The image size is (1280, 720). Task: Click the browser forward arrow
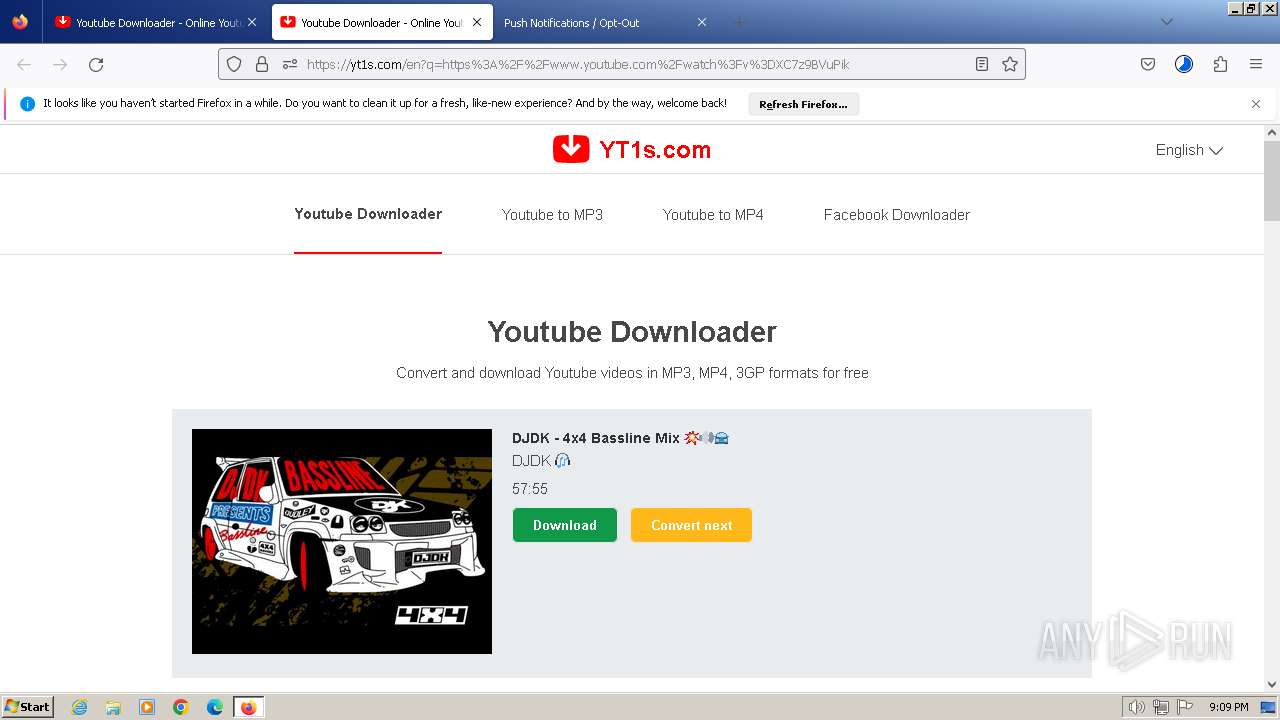pos(60,64)
